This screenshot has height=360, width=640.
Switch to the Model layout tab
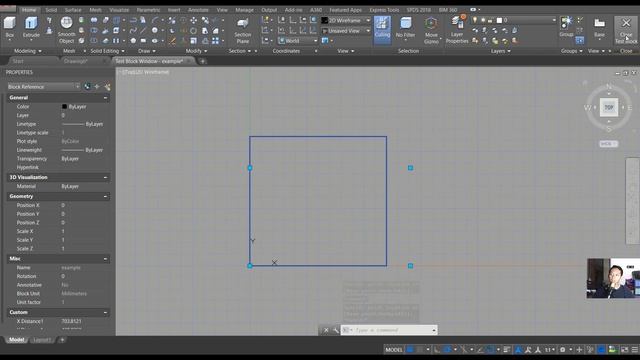[x=16, y=340]
